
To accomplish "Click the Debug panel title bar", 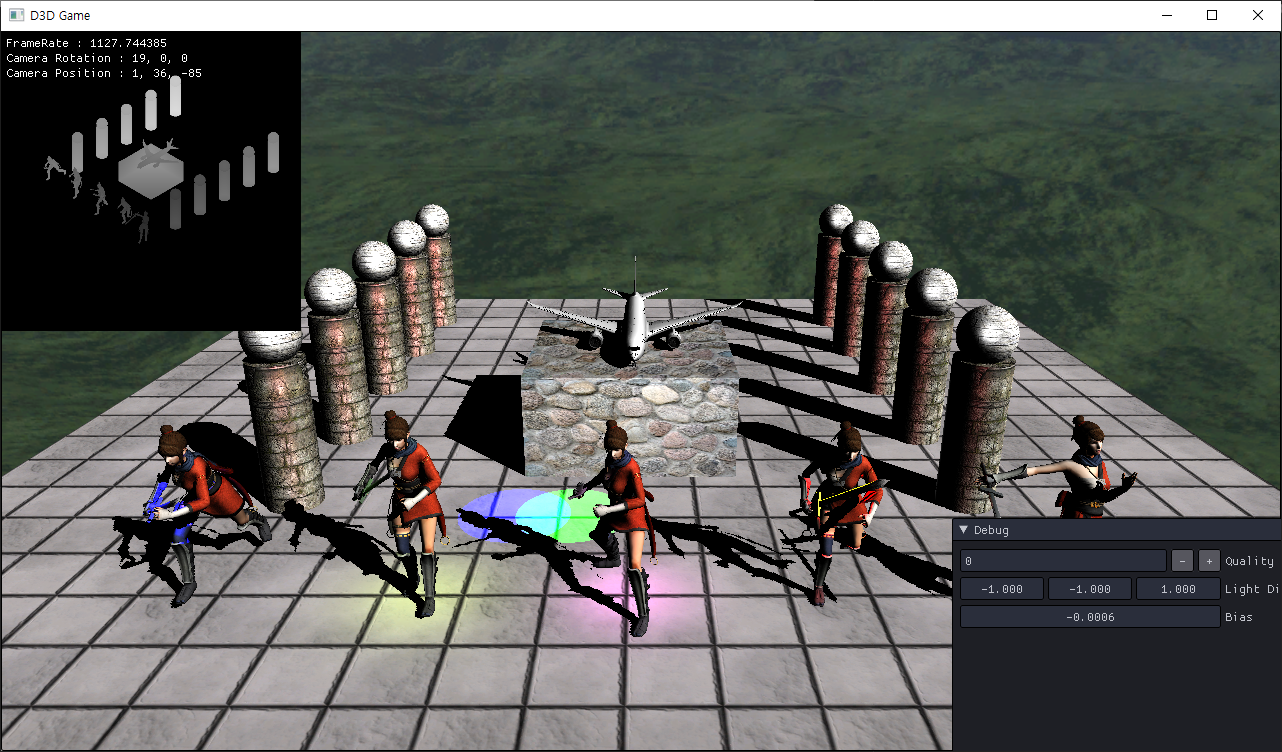I will pos(1117,530).
